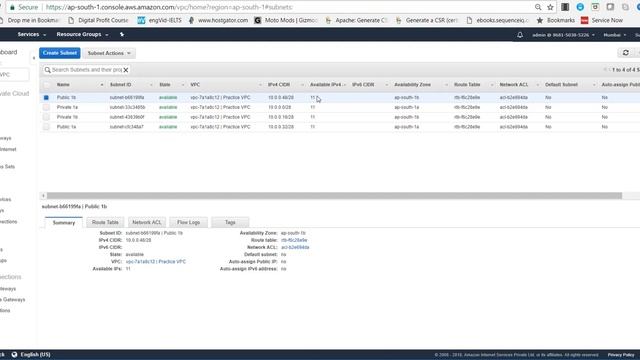The height and width of the screenshot is (360, 640).
Task: Focus the Search Subnets input field
Action: [x=87, y=70]
